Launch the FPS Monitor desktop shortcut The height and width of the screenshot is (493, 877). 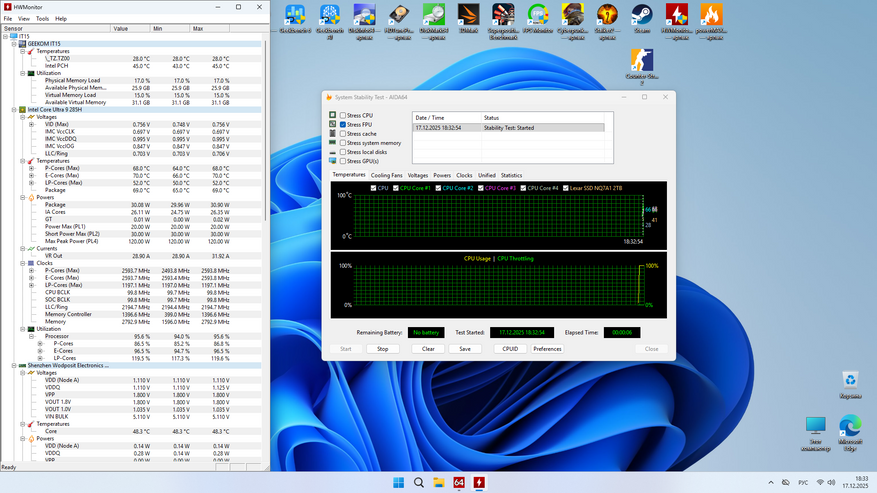tap(538, 17)
